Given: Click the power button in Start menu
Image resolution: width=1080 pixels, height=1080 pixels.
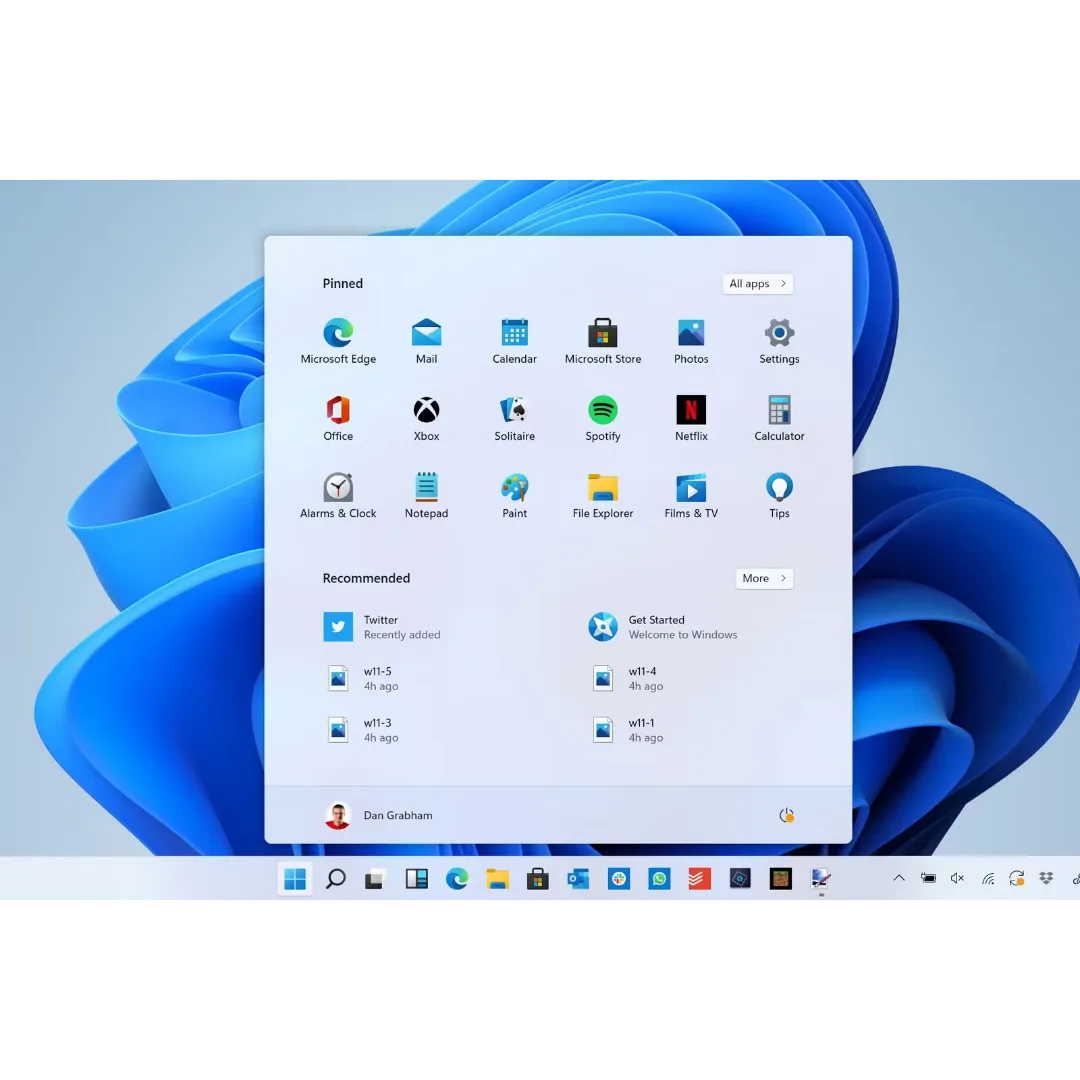Looking at the screenshot, I should click(x=787, y=816).
